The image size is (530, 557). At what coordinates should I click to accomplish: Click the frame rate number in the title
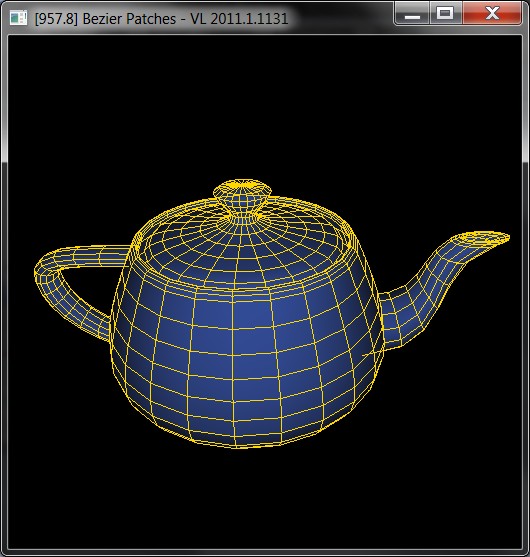click(56, 18)
